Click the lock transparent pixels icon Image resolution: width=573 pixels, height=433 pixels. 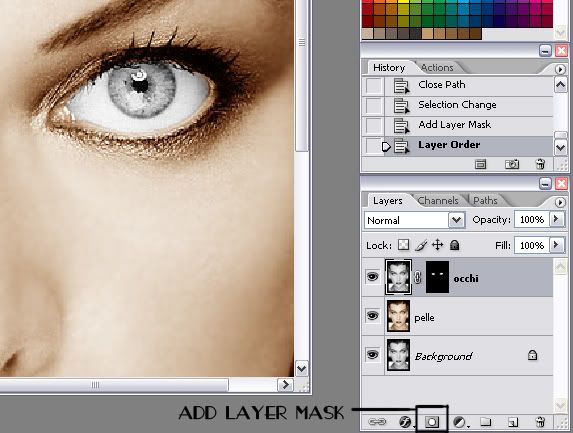point(403,245)
